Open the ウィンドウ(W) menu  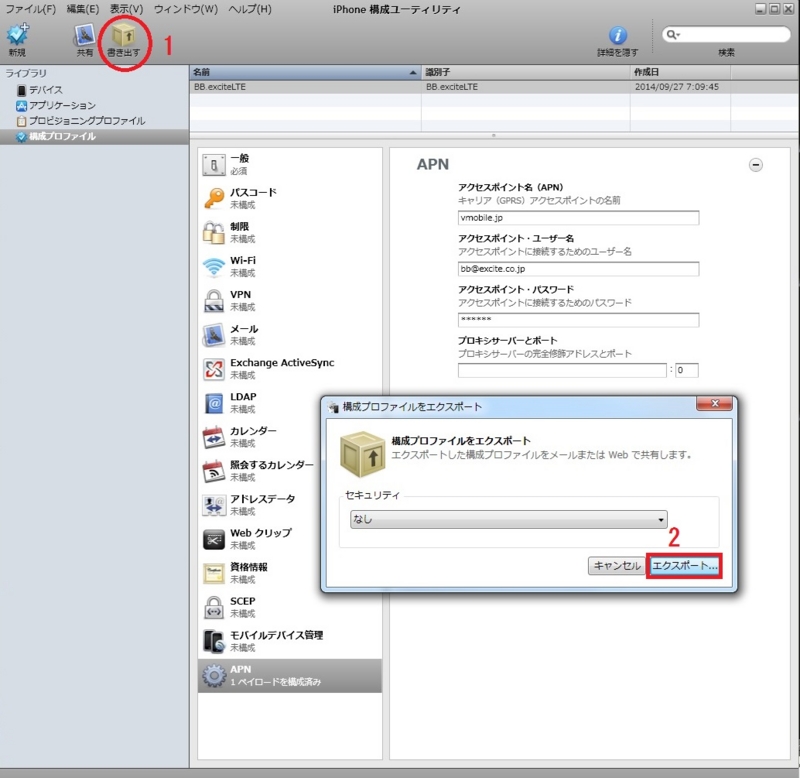186,9
